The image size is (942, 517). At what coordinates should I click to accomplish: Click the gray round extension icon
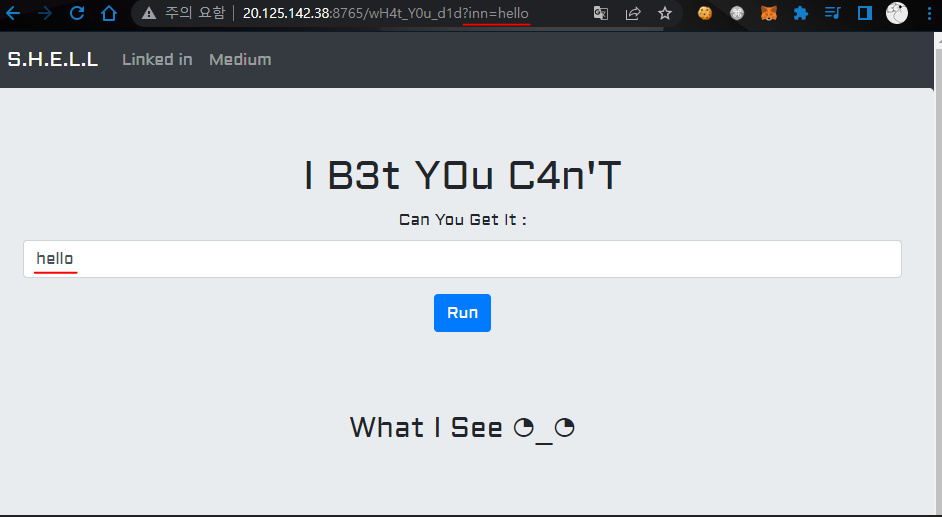click(737, 13)
